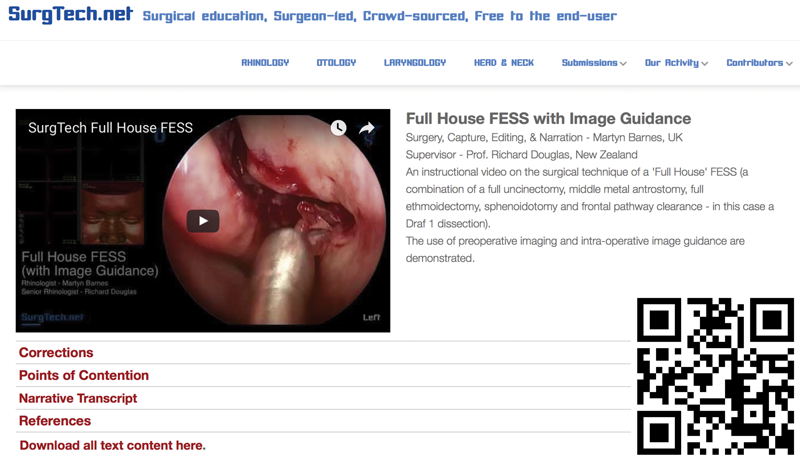This screenshot has height=461, width=800.
Task: Click the video share arrow icon
Action: click(367, 128)
